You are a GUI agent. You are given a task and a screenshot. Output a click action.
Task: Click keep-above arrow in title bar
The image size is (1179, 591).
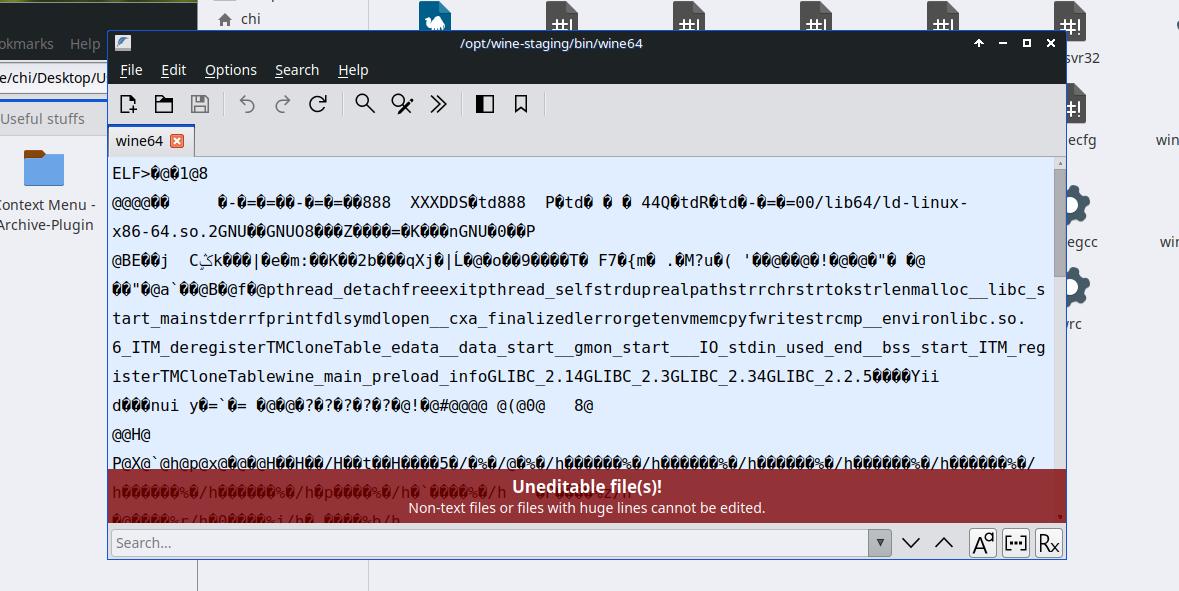coord(979,43)
